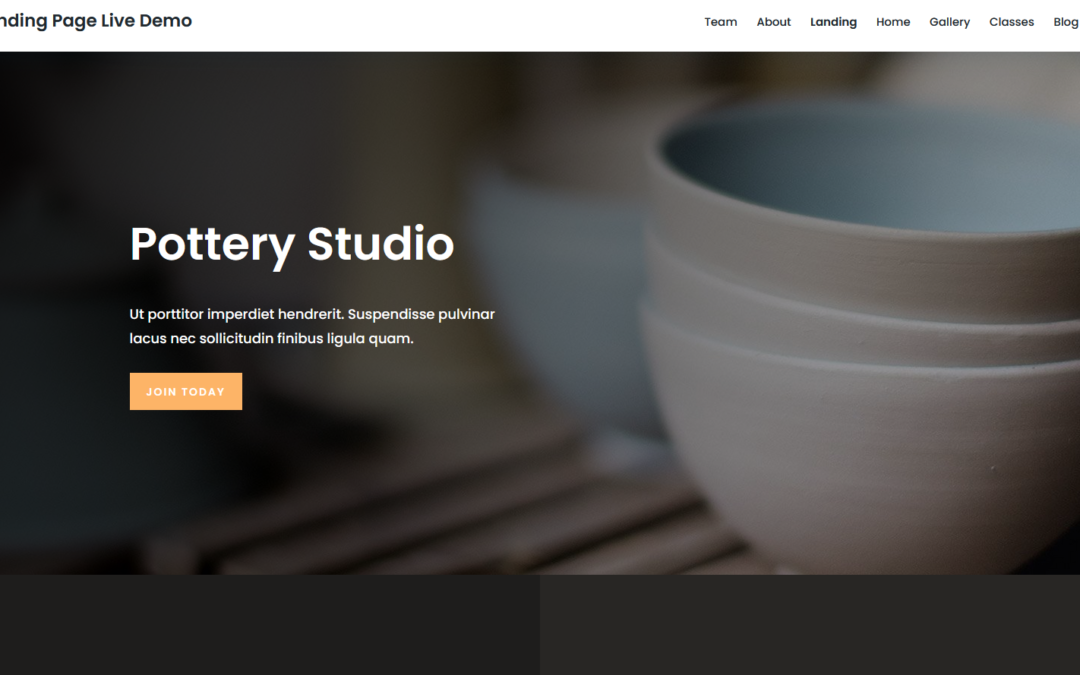The height and width of the screenshot is (675, 1080).
Task: Click the darker left panel below hero
Action: tap(270, 625)
